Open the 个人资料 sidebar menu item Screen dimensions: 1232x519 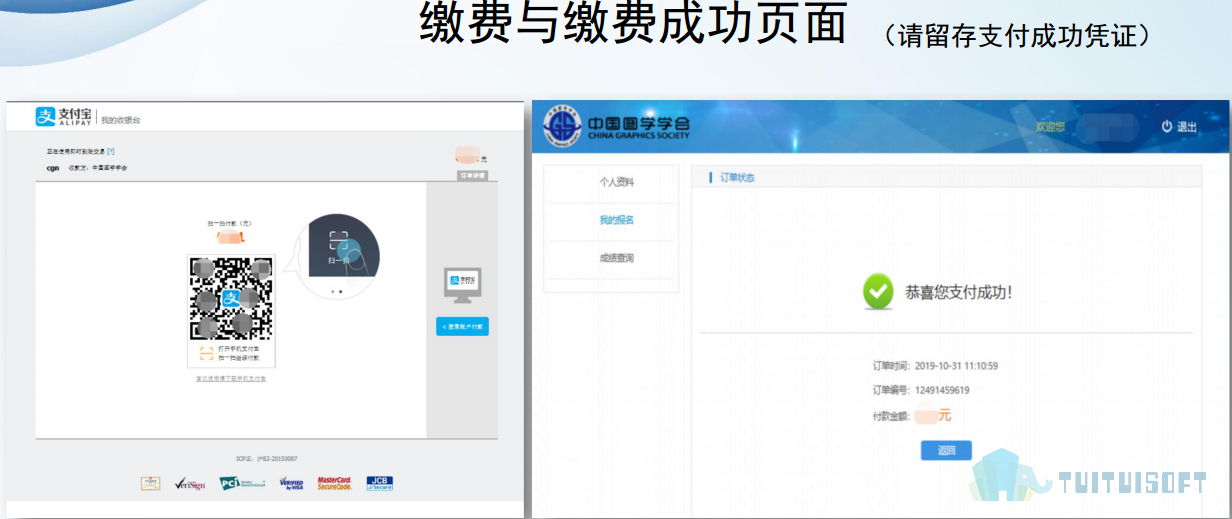coord(616,182)
